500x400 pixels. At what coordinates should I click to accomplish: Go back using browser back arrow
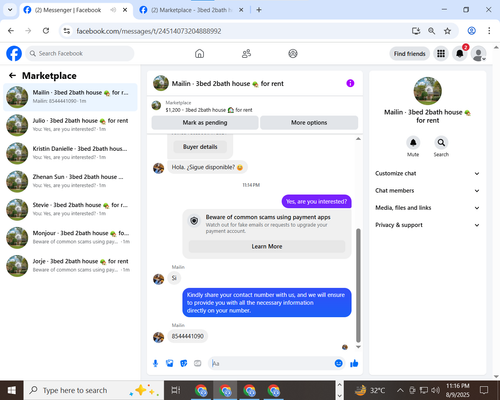pyautogui.click(x=11, y=31)
